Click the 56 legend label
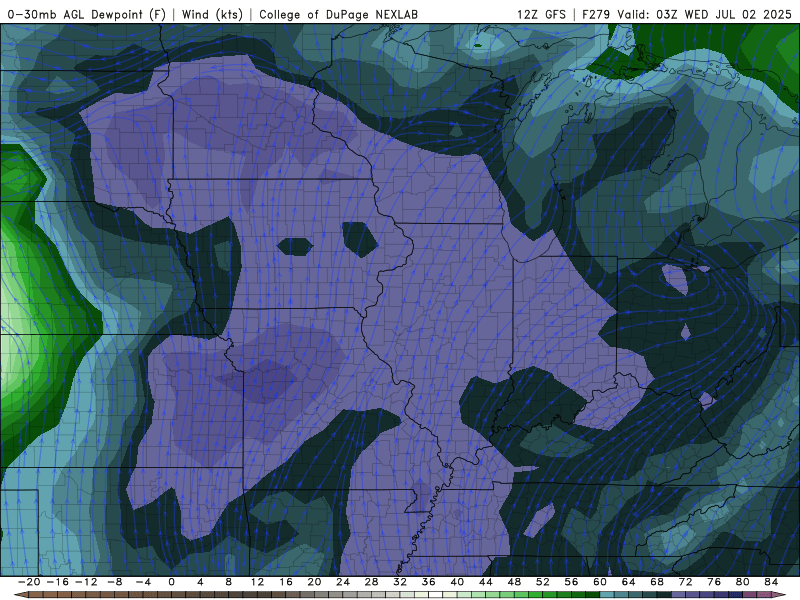Viewport: 800px width, 600px height. (571, 582)
